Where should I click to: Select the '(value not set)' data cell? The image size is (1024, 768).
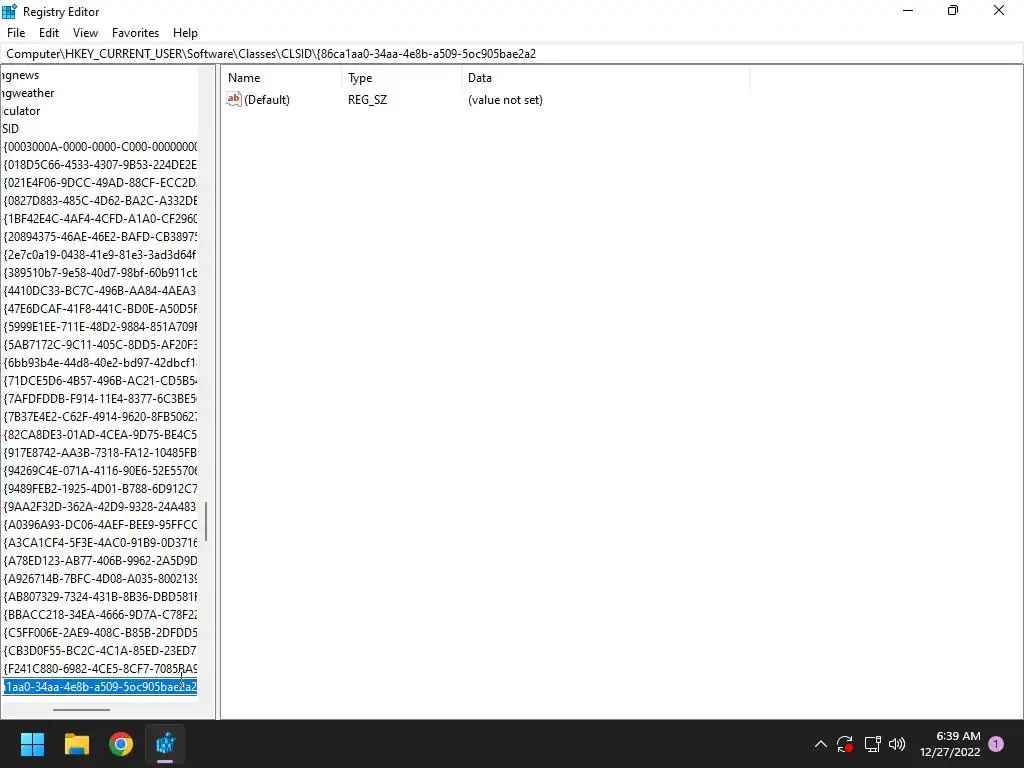click(505, 100)
